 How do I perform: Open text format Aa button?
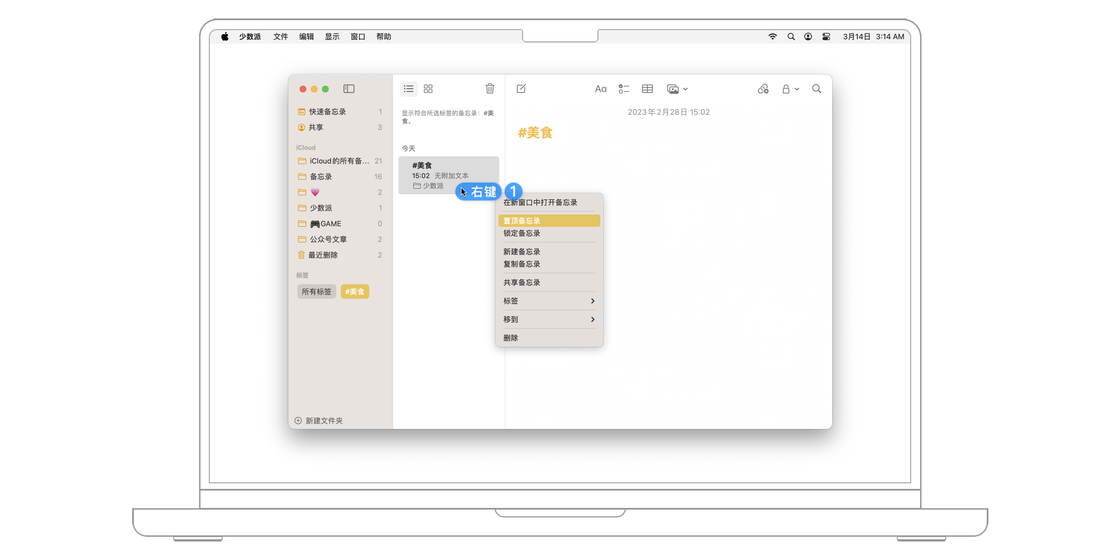coord(601,89)
